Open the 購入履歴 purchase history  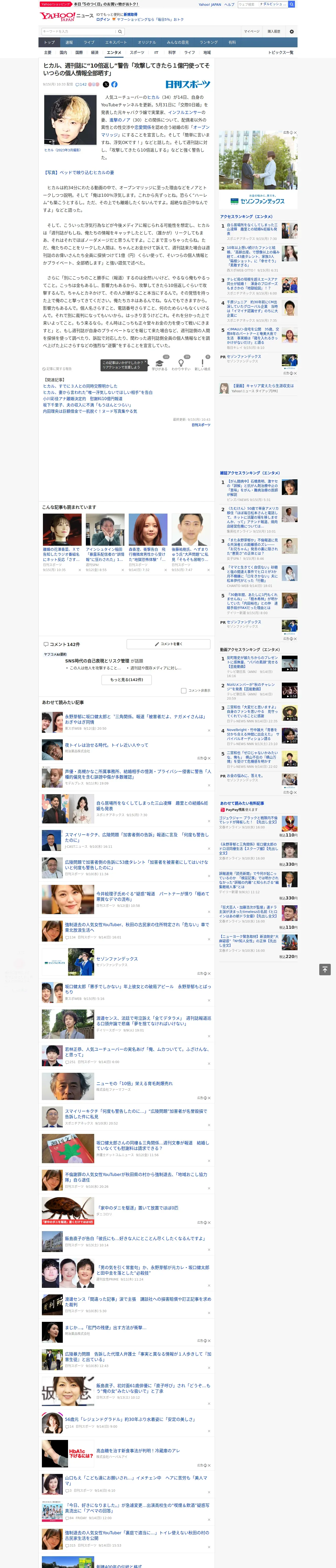point(274,31)
